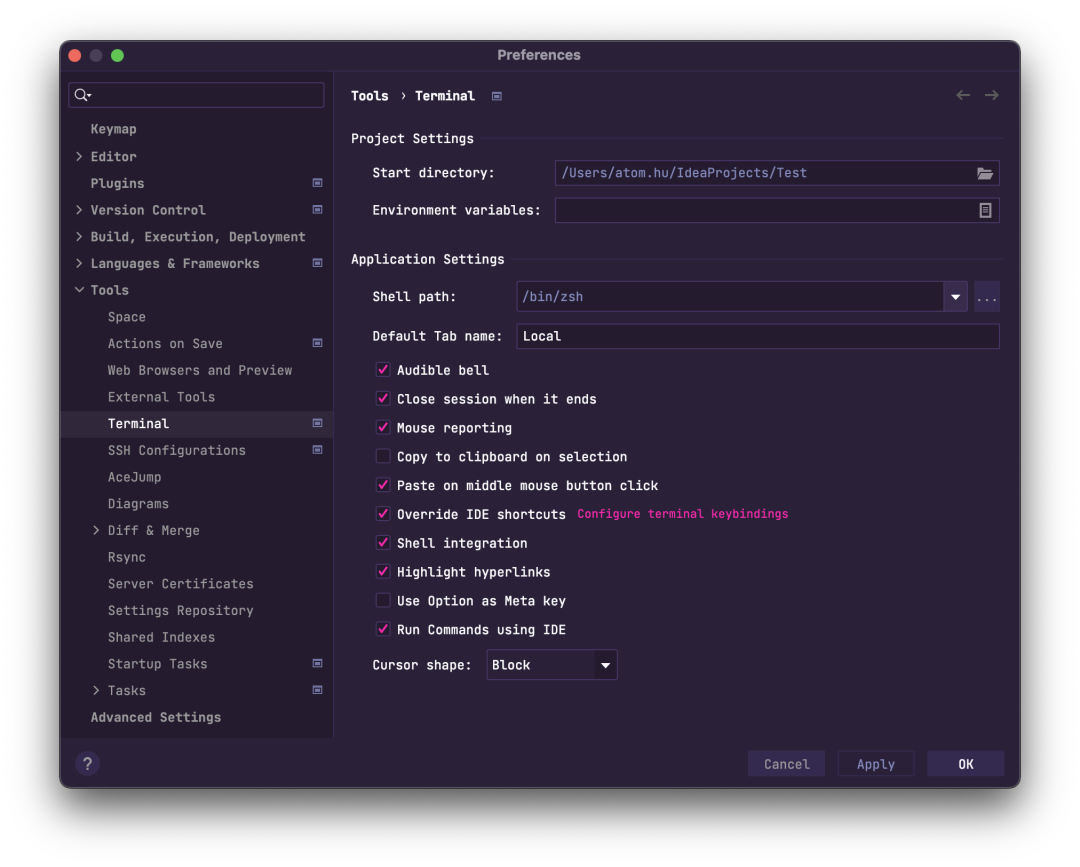The height and width of the screenshot is (867, 1080).
Task: Open the search filter magnifier menu
Action: point(82,94)
